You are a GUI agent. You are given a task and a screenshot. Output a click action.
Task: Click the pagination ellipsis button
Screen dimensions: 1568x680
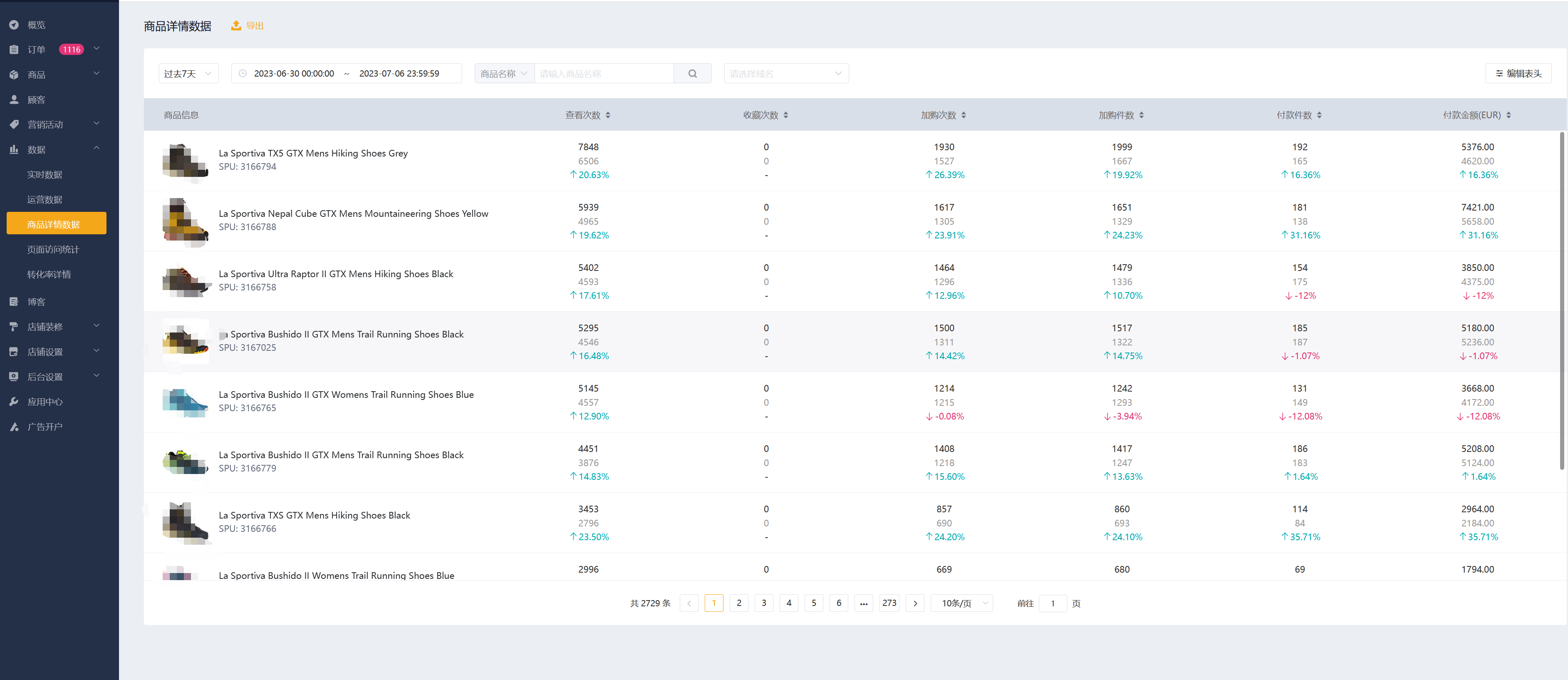click(x=864, y=603)
